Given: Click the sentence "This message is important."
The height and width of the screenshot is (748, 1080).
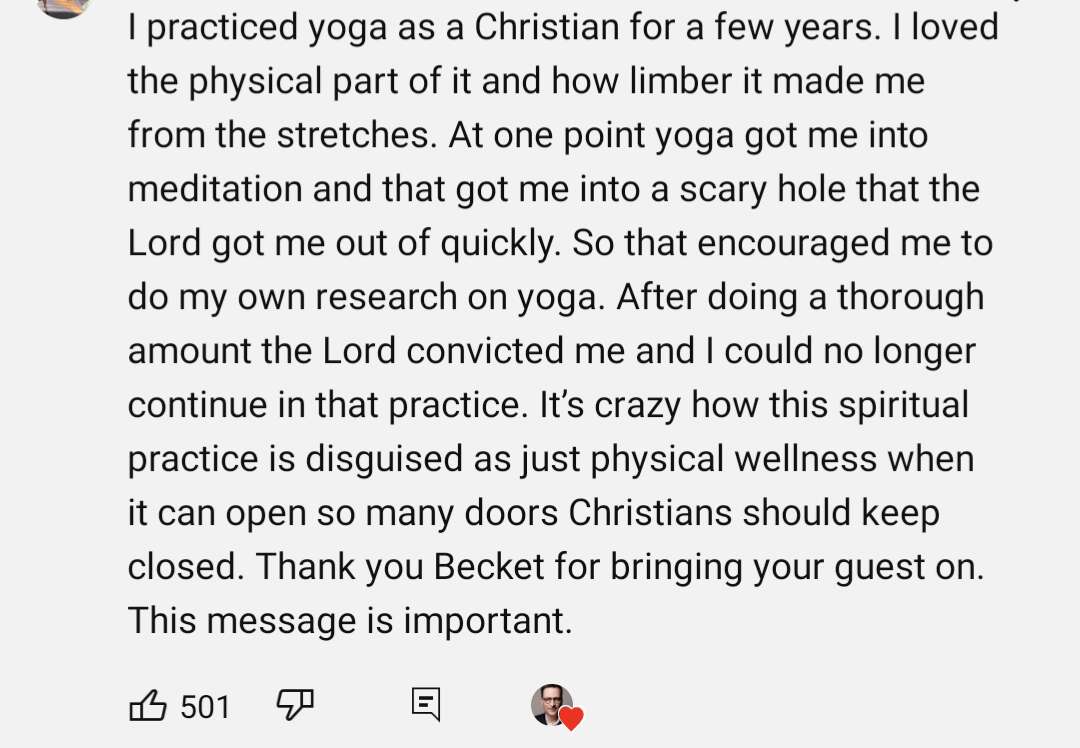Looking at the screenshot, I should (x=350, y=621).
